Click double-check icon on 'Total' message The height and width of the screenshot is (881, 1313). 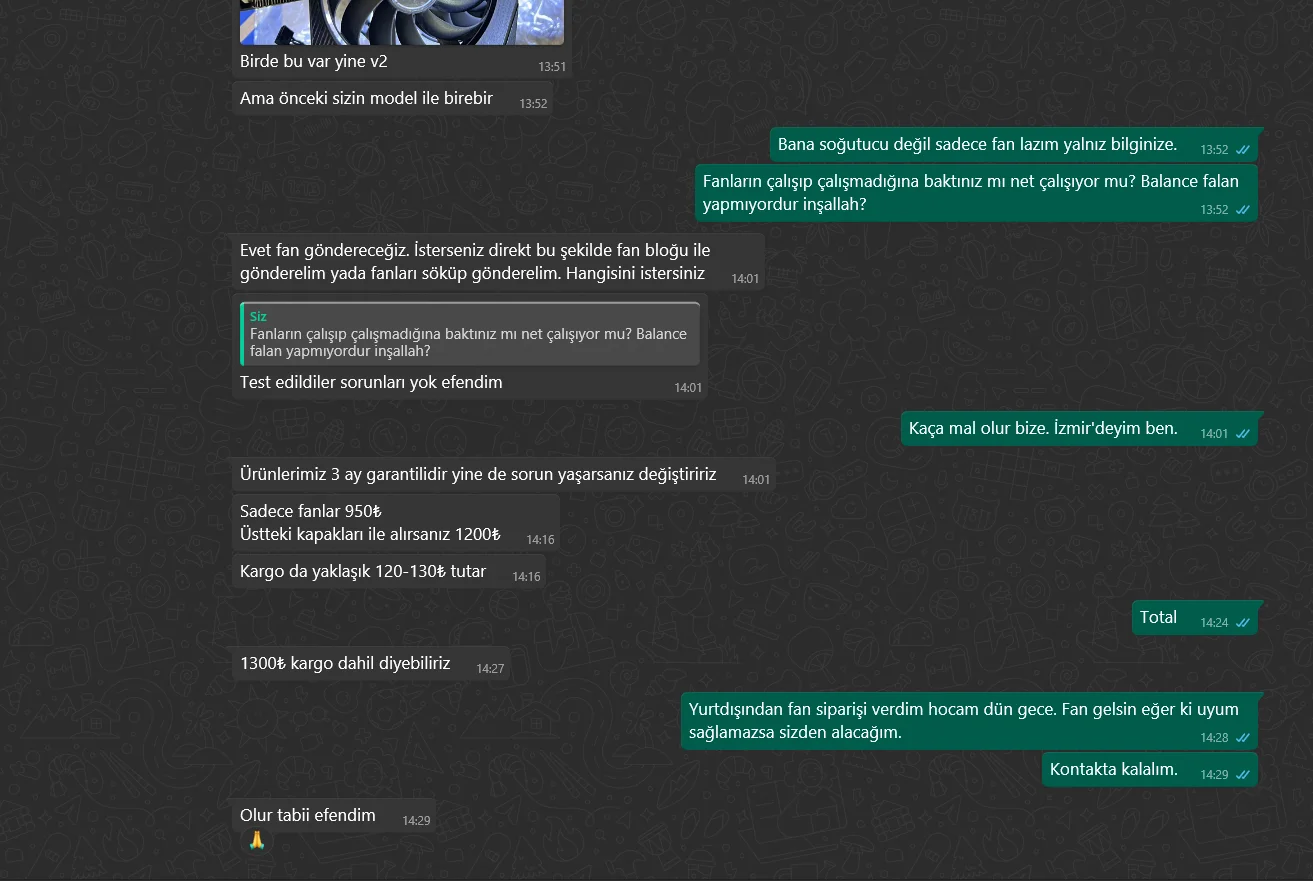tap(1243, 623)
